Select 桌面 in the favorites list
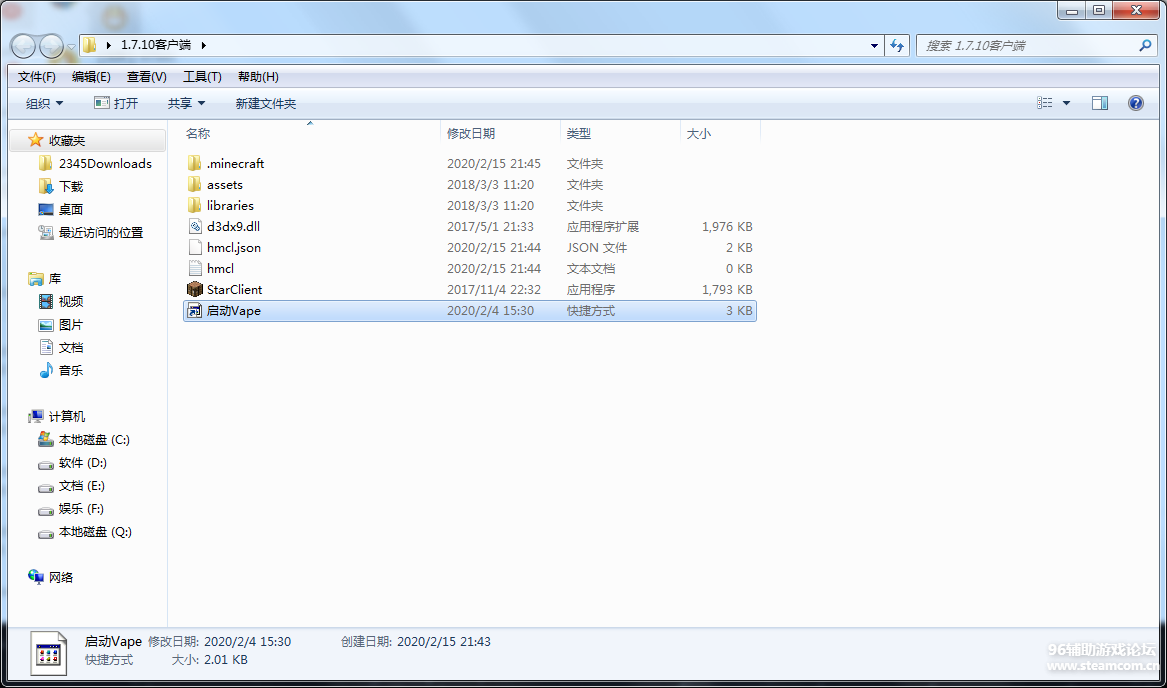1167x688 pixels. click(70, 209)
